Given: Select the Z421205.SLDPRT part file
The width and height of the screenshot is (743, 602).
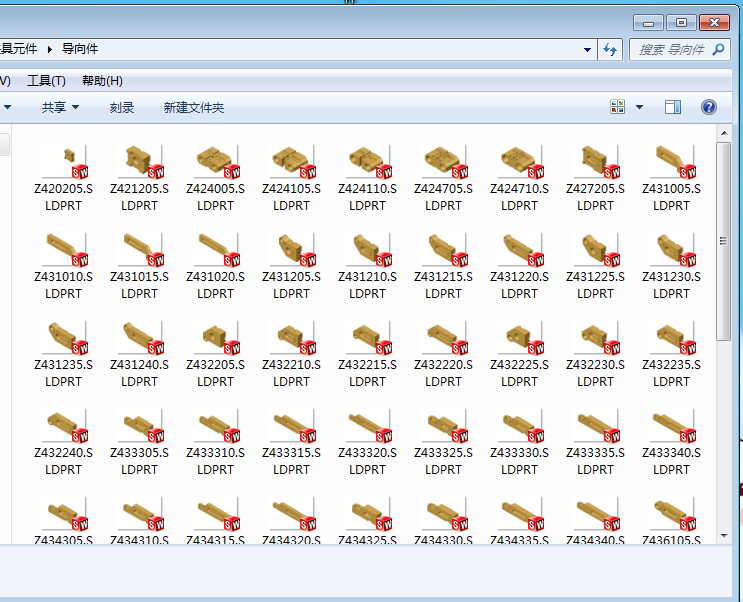Looking at the screenshot, I should tap(139, 178).
